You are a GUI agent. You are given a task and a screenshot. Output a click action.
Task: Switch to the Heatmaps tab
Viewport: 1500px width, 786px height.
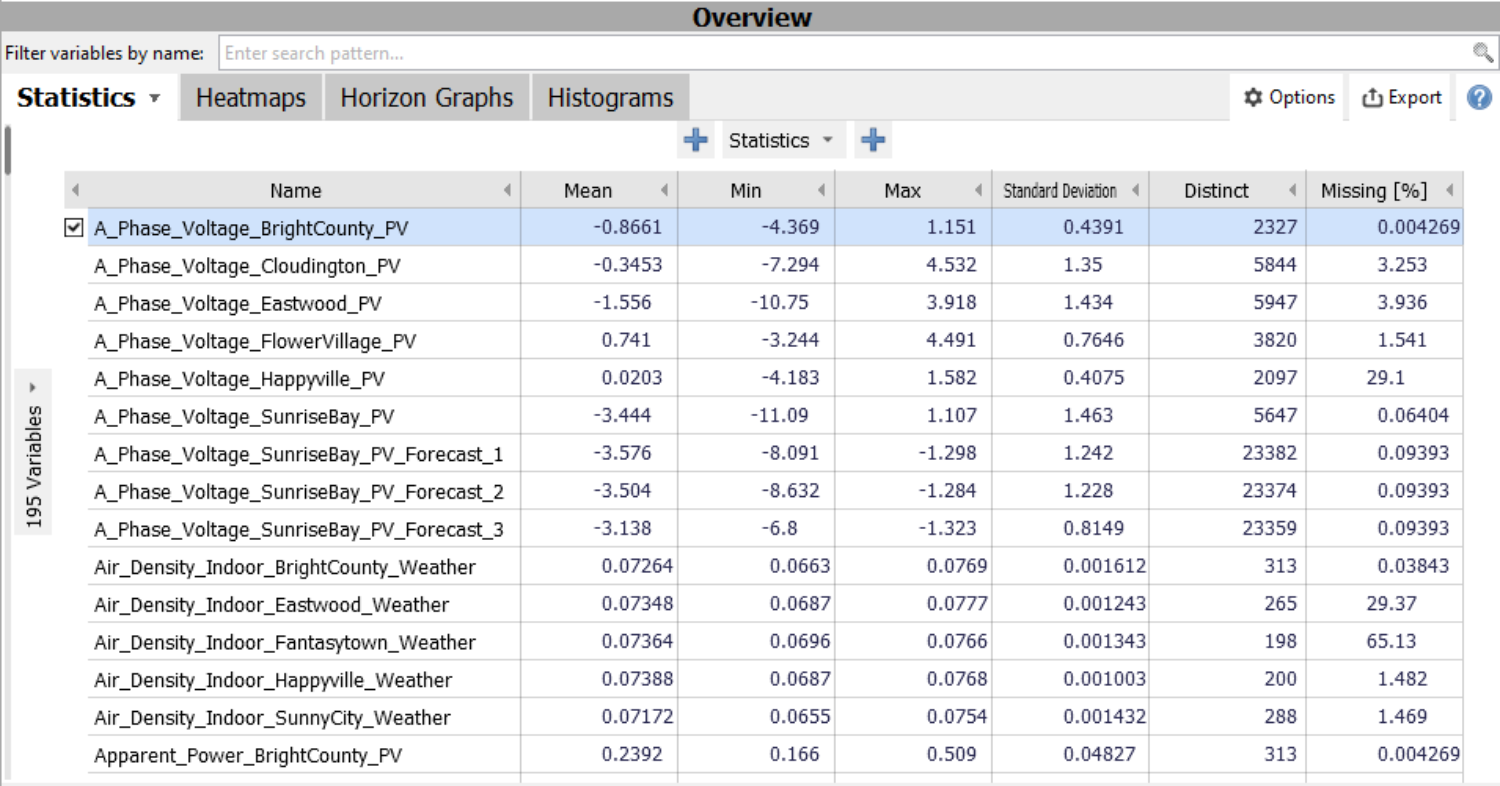[x=251, y=98]
